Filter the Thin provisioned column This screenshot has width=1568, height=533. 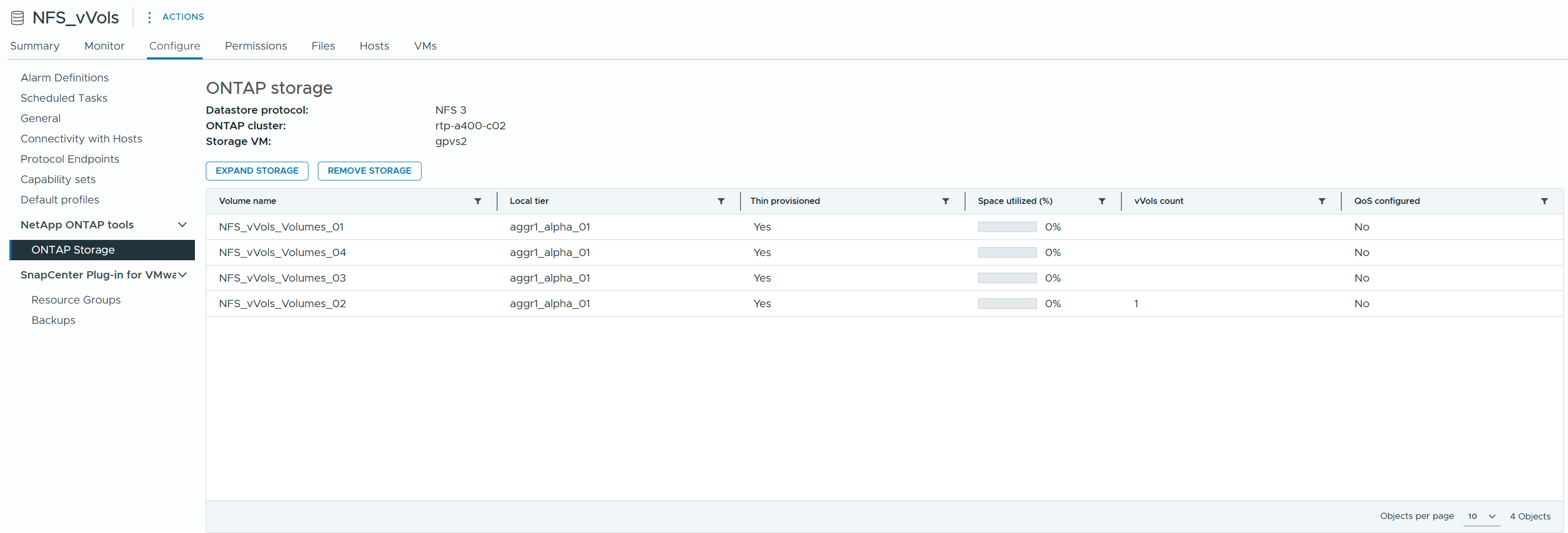coord(945,201)
